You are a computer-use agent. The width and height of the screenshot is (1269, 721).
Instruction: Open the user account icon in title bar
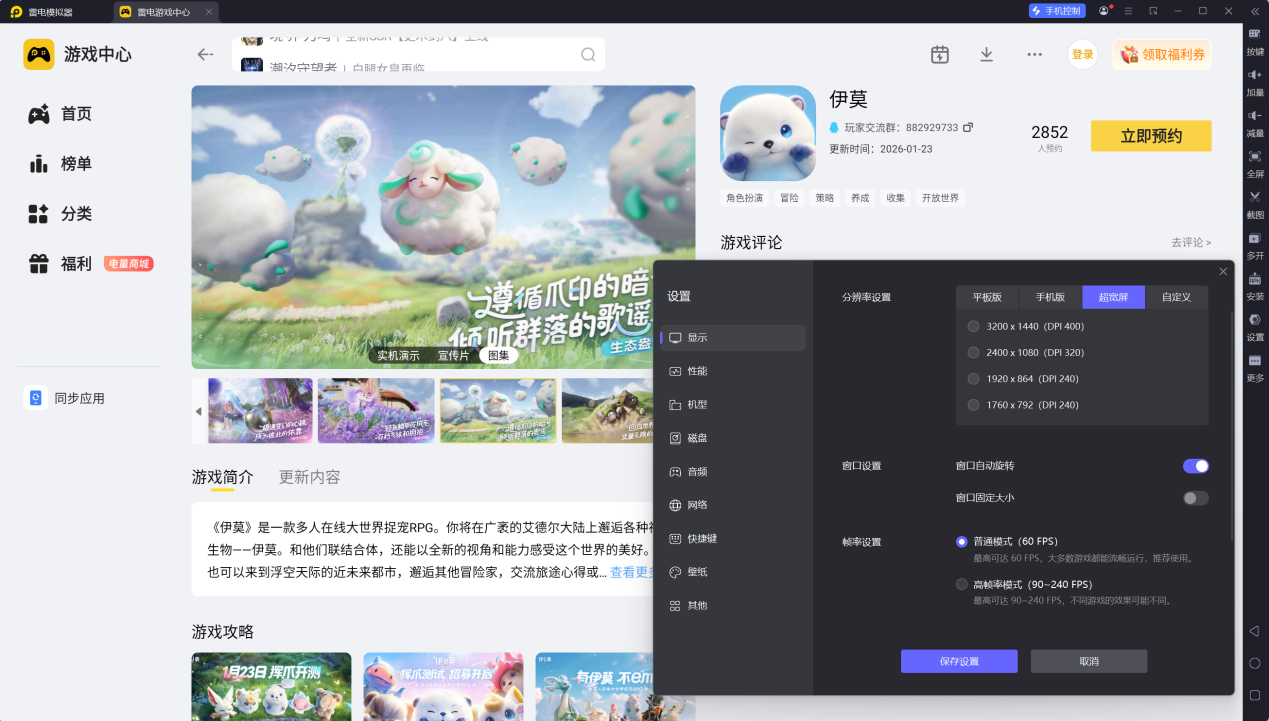(1104, 11)
